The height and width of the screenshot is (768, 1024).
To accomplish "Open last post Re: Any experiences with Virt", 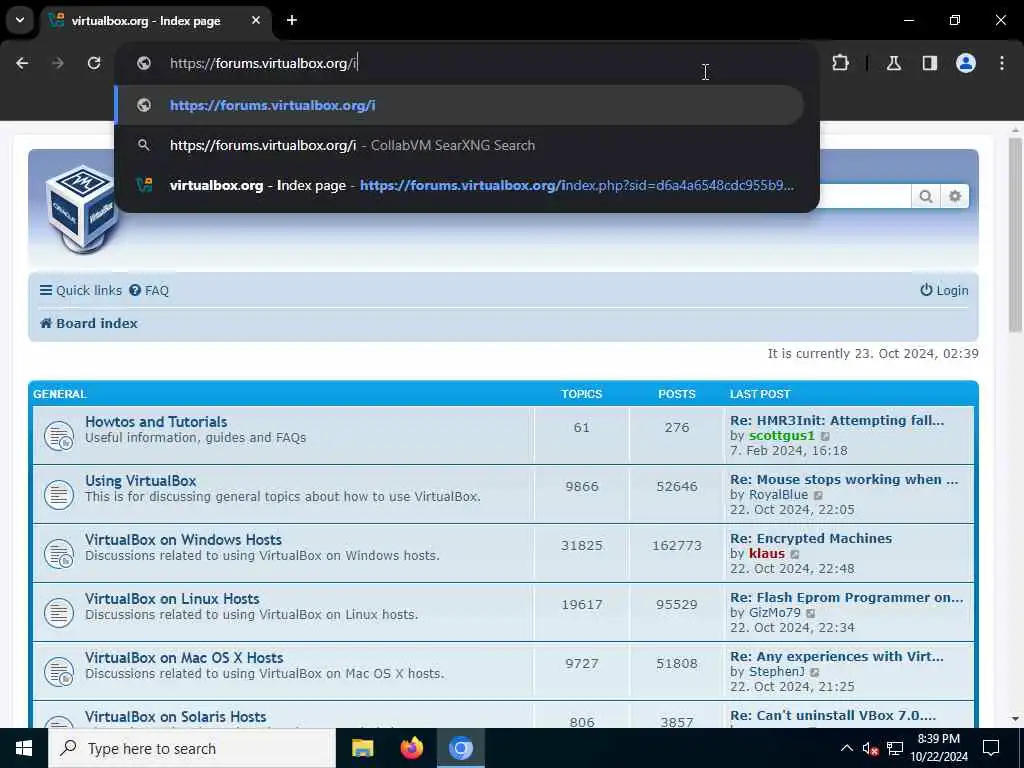I will coord(837,656).
